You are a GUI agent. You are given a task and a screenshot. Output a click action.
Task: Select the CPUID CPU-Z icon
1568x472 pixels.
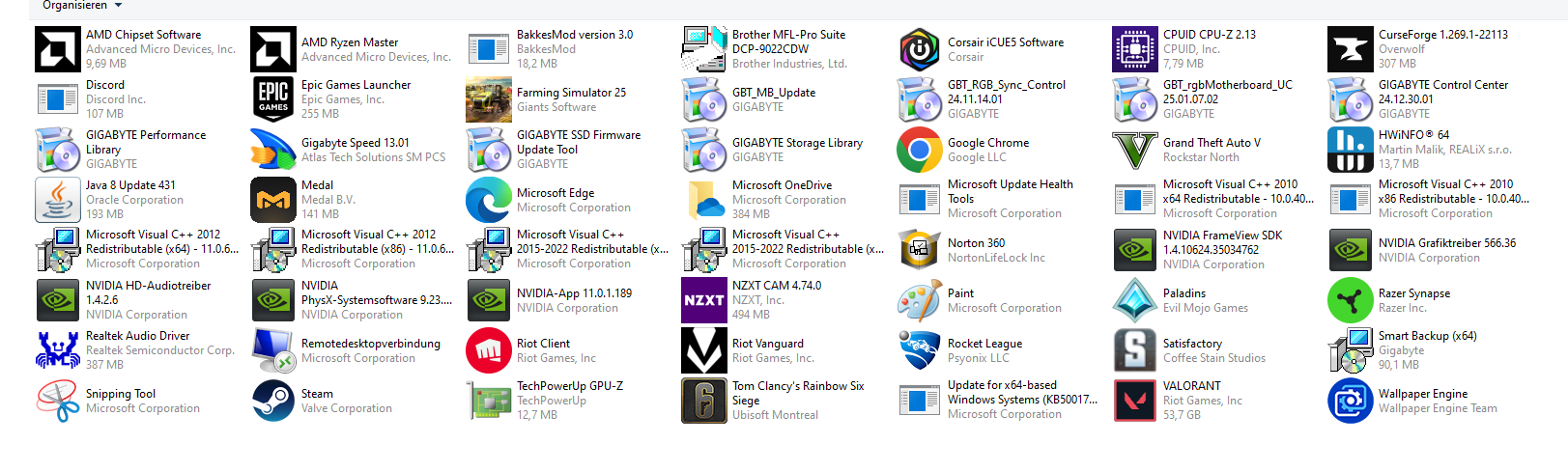(x=1135, y=49)
